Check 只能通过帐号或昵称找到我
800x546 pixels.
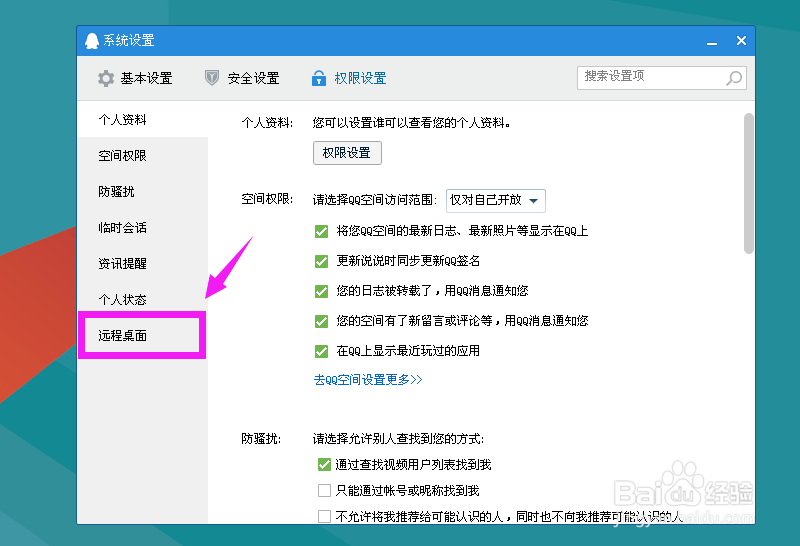click(324, 490)
